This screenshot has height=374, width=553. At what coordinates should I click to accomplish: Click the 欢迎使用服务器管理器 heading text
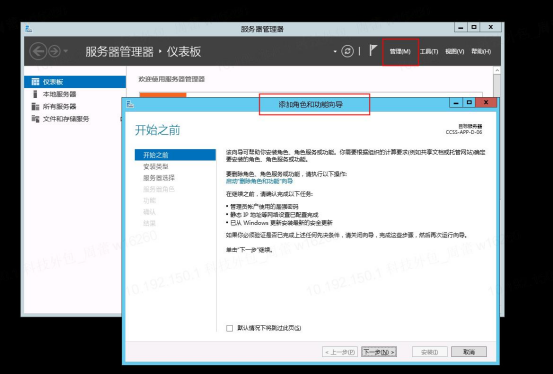coord(172,79)
